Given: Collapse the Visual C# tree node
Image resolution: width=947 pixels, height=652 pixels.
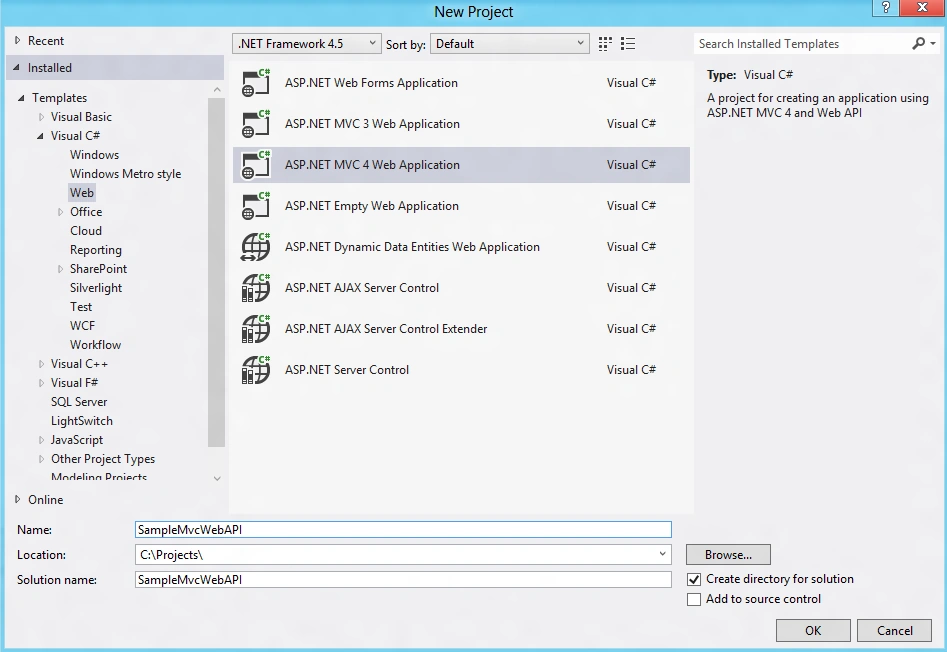Looking at the screenshot, I should [x=40, y=136].
